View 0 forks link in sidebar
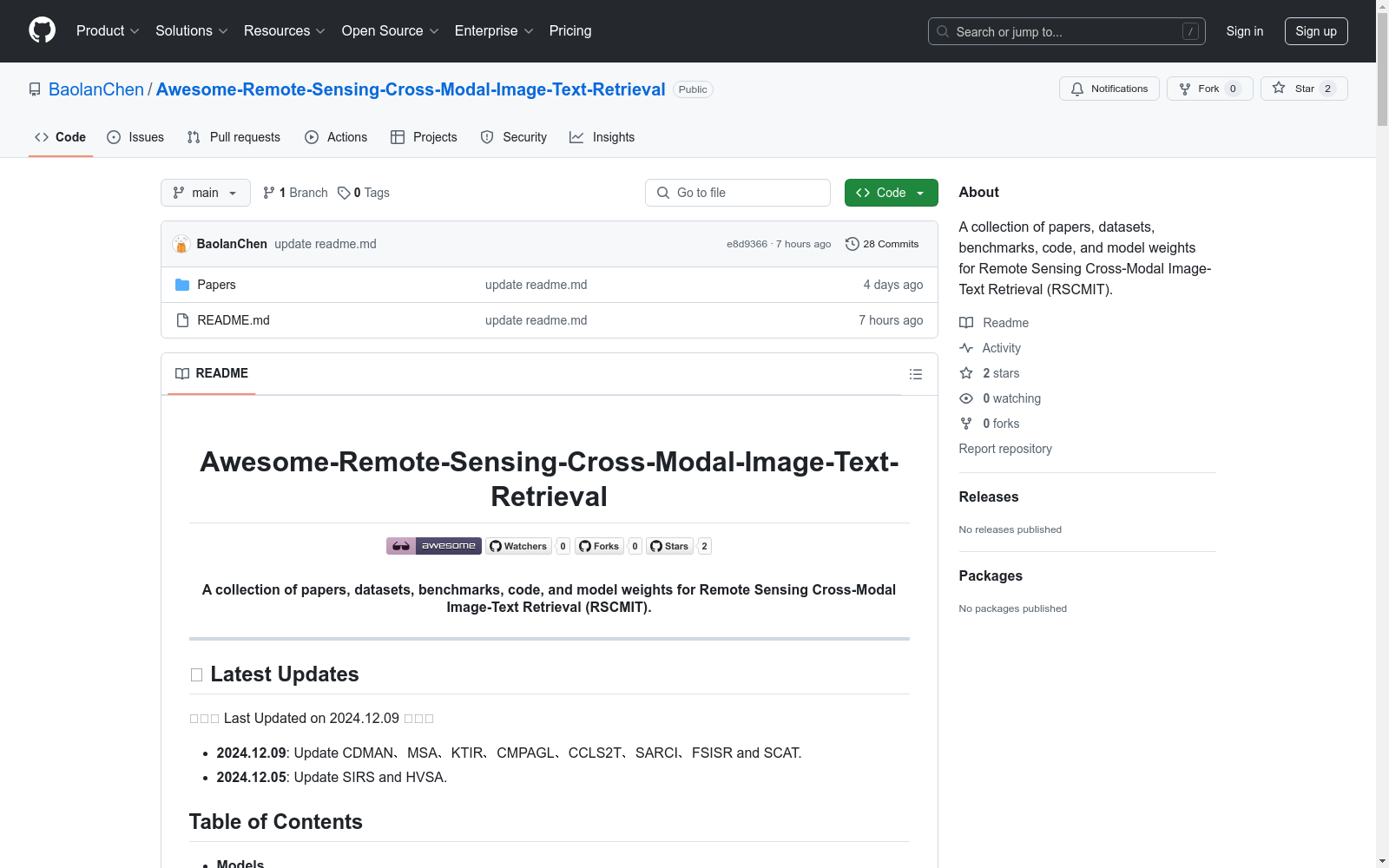The height and width of the screenshot is (868, 1389). (990, 424)
